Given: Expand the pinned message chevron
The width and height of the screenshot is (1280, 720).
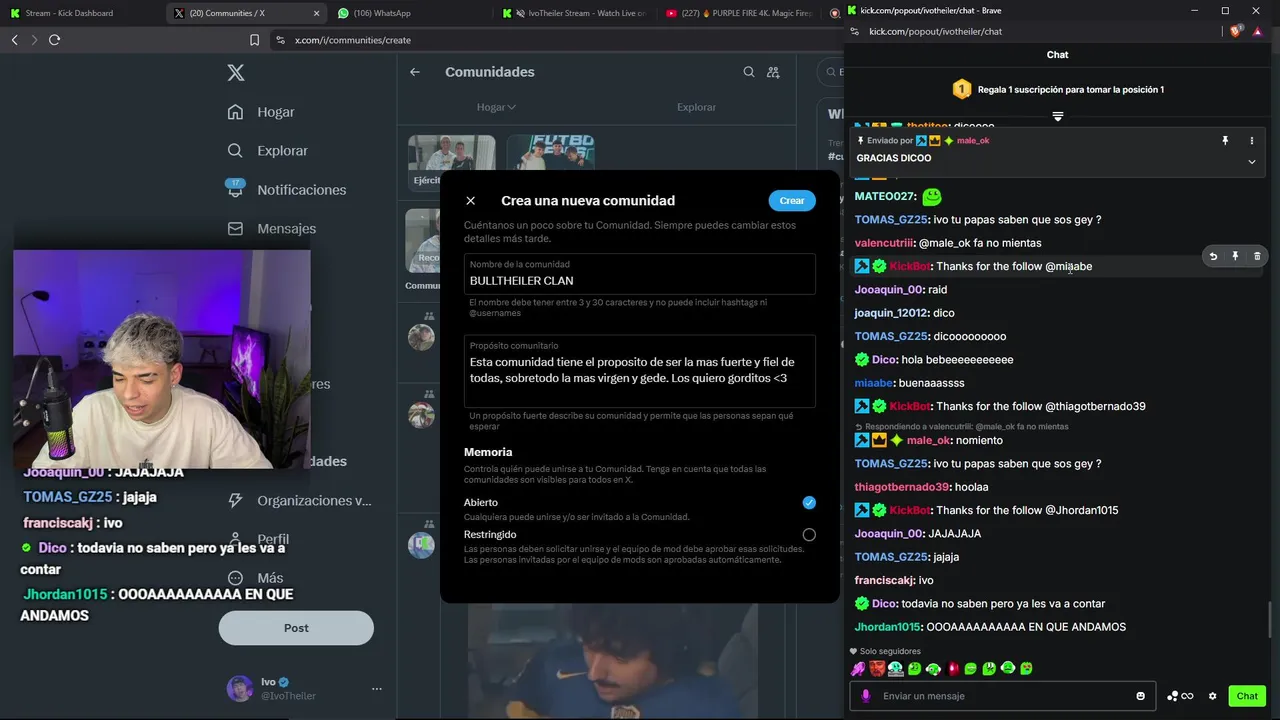Looking at the screenshot, I should pyautogui.click(x=1252, y=162).
